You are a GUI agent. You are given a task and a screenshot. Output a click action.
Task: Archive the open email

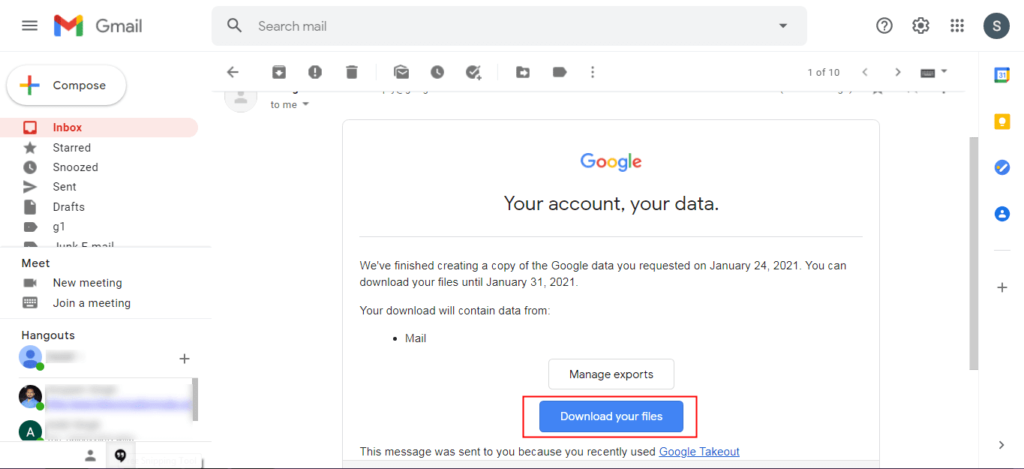pyautogui.click(x=279, y=73)
